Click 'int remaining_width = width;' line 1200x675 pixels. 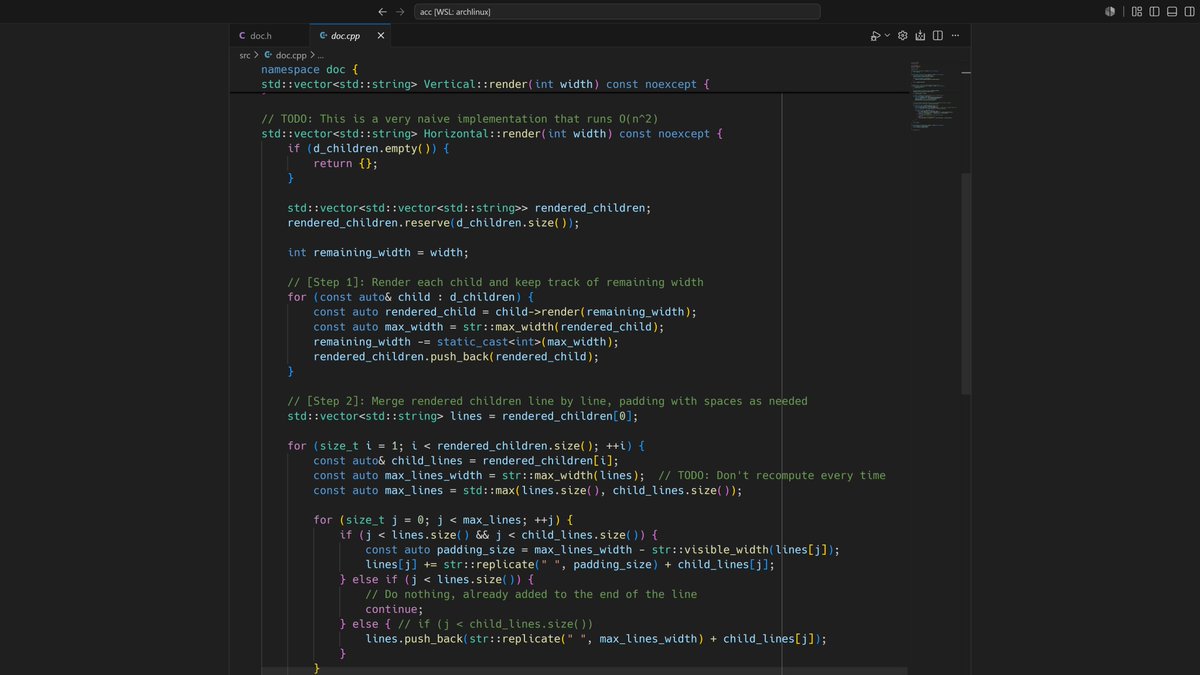coord(378,253)
